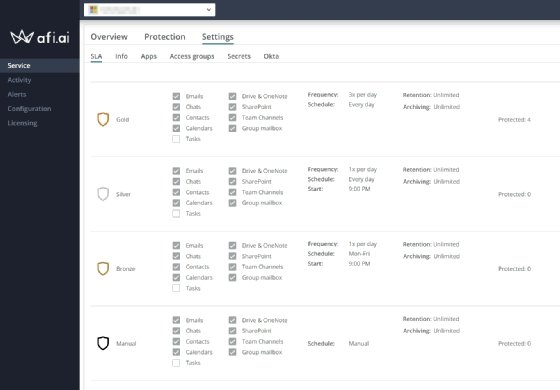Open the Okta sub-tab
This screenshot has width=560, height=390.
coord(271,56)
